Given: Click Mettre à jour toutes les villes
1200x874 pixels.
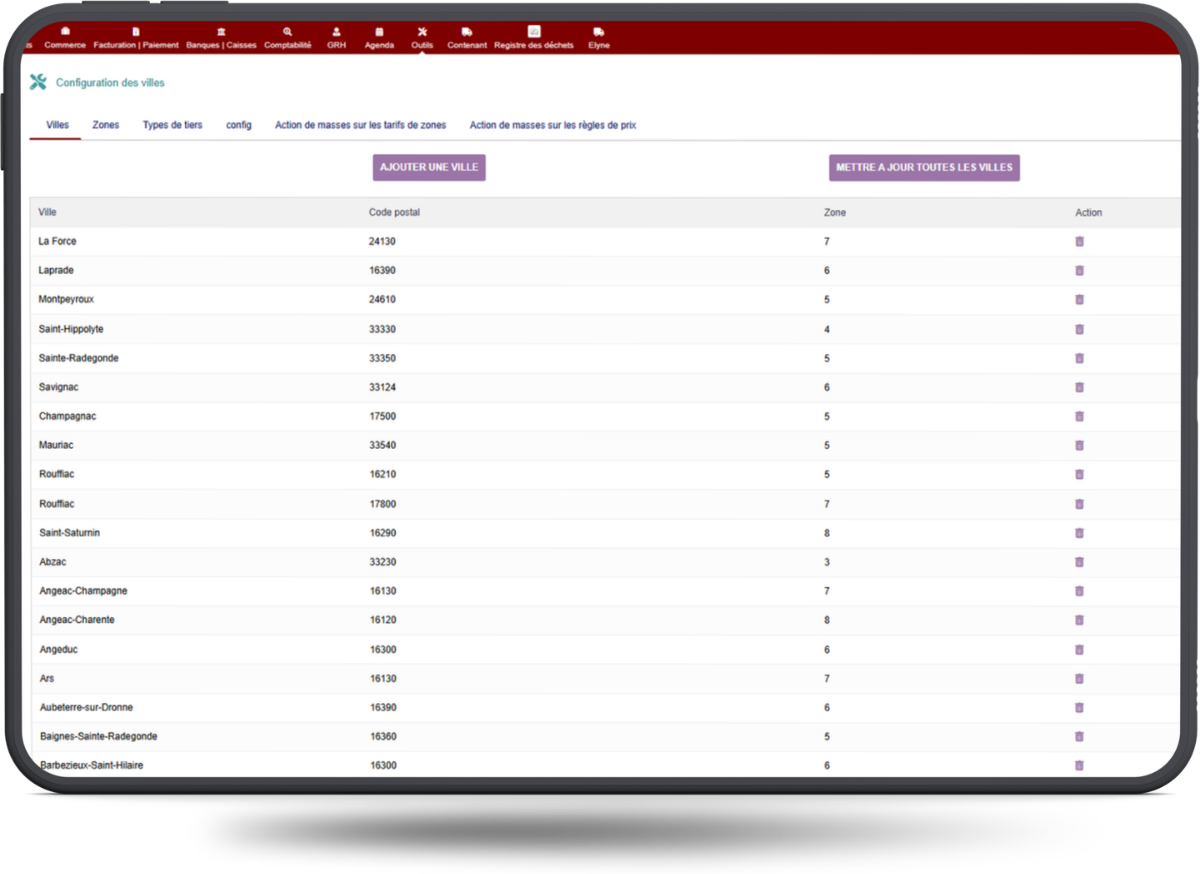Looking at the screenshot, I should pos(924,167).
